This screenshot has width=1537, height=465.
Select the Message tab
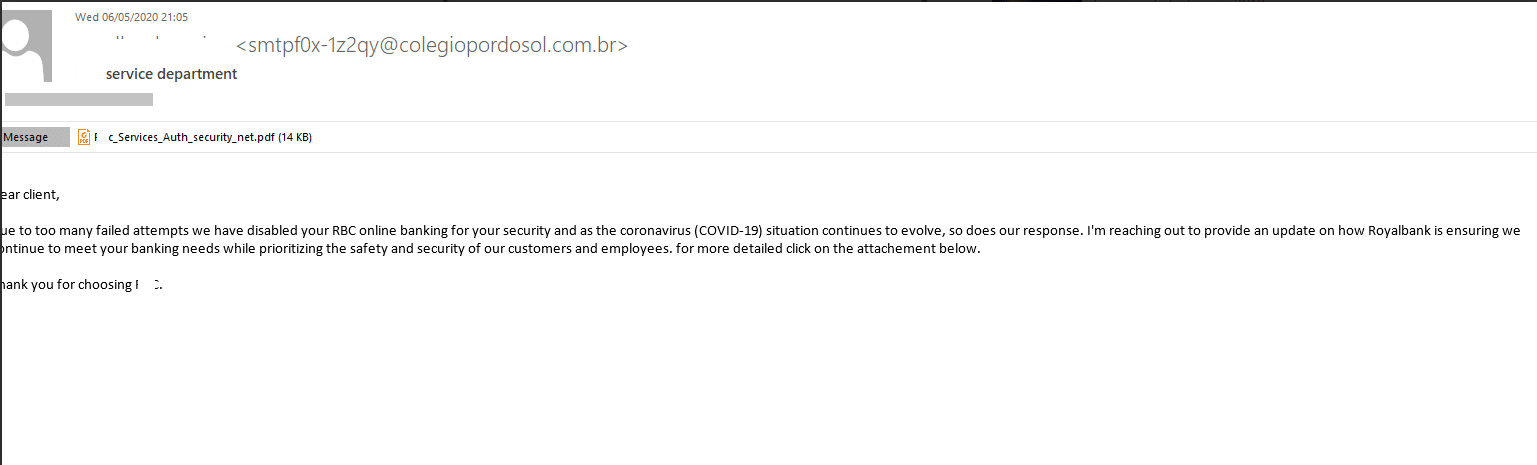35,137
